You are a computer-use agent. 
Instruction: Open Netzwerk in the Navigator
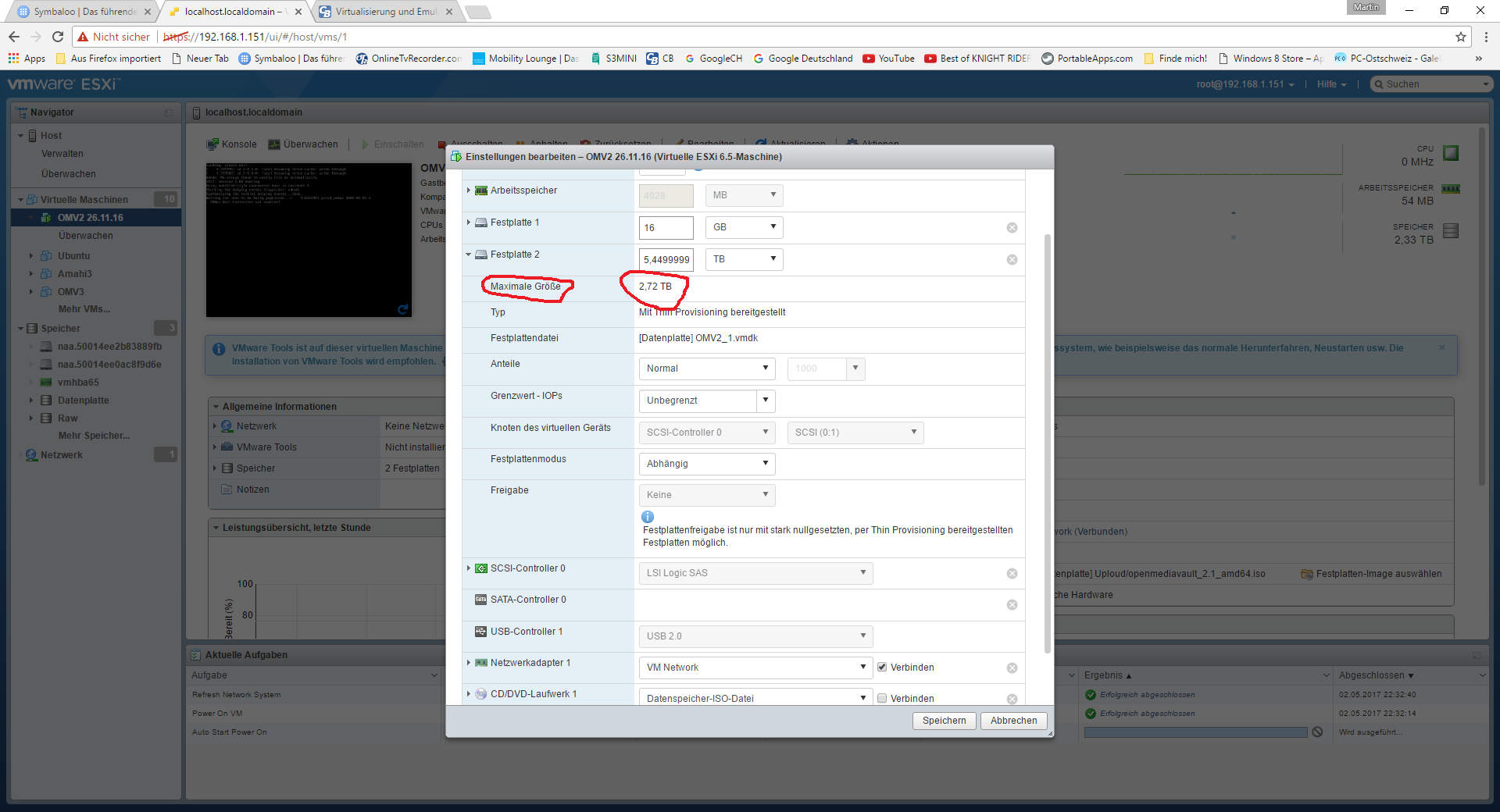(x=61, y=455)
